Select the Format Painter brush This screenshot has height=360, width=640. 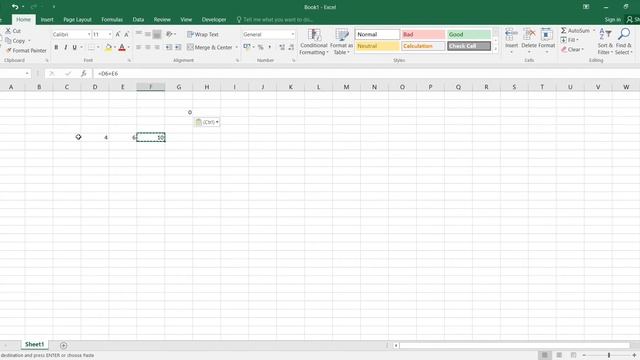click(x=9, y=50)
